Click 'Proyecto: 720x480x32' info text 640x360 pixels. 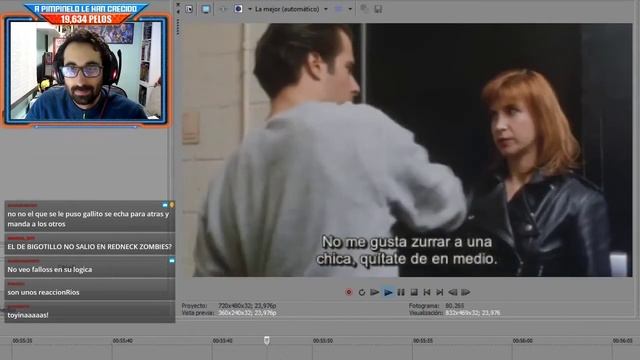(x=229, y=306)
